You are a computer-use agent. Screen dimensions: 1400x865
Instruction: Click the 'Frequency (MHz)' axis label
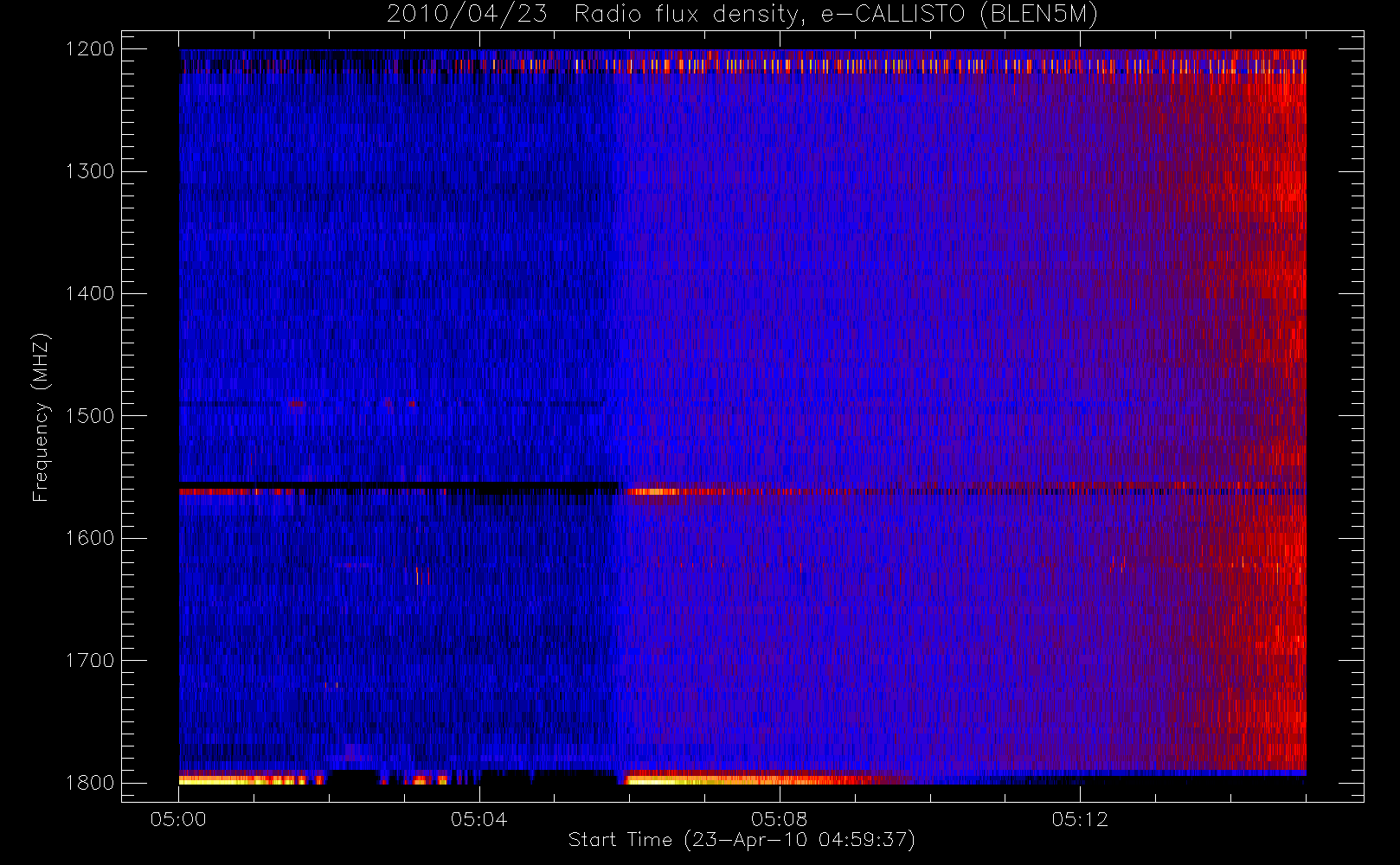[41, 417]
